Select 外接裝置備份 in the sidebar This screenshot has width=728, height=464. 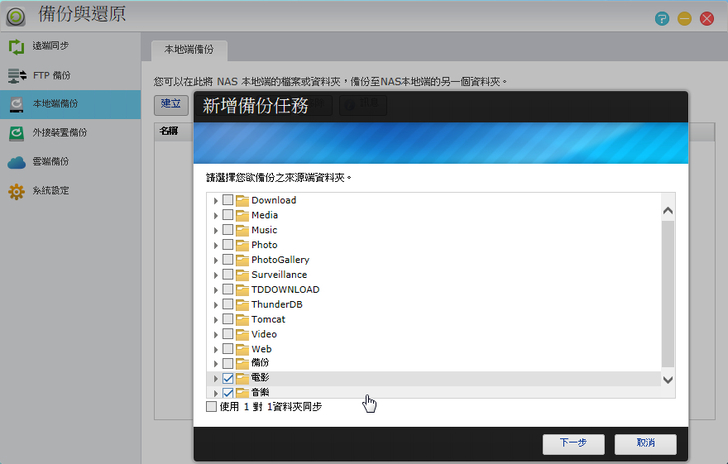(x=70, y=133)
